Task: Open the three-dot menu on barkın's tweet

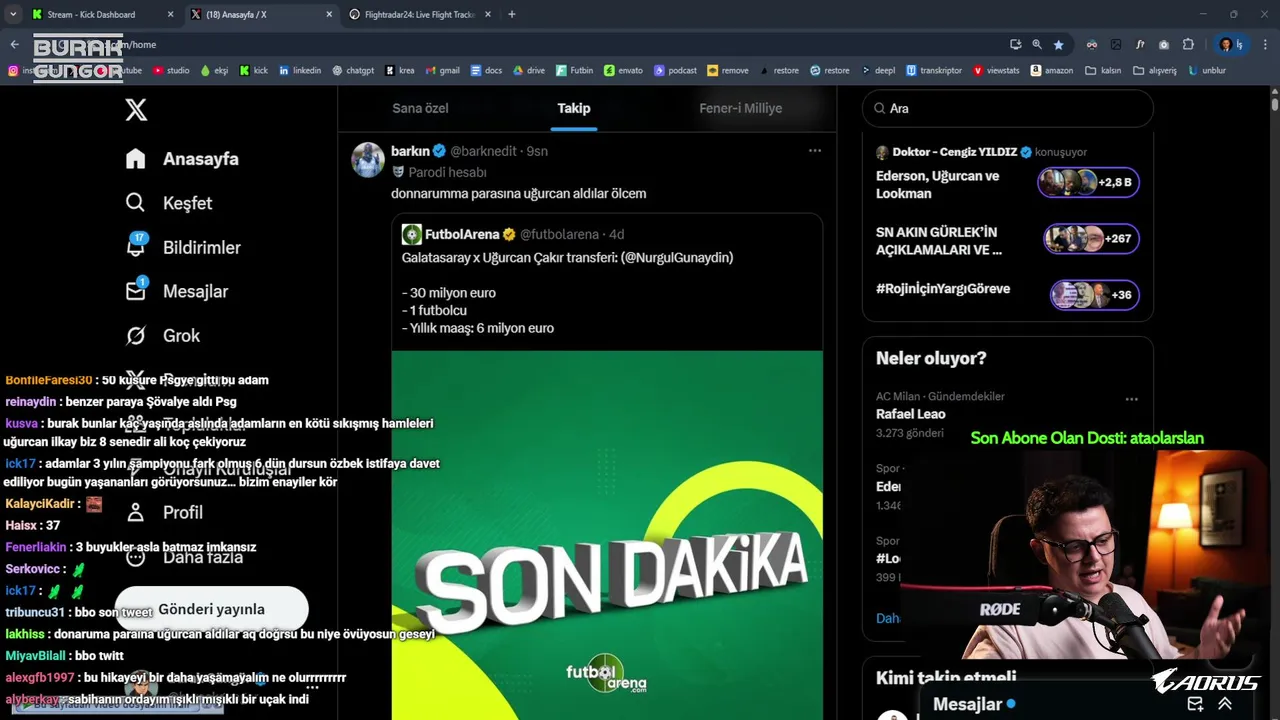Action: tap(815, 151)
